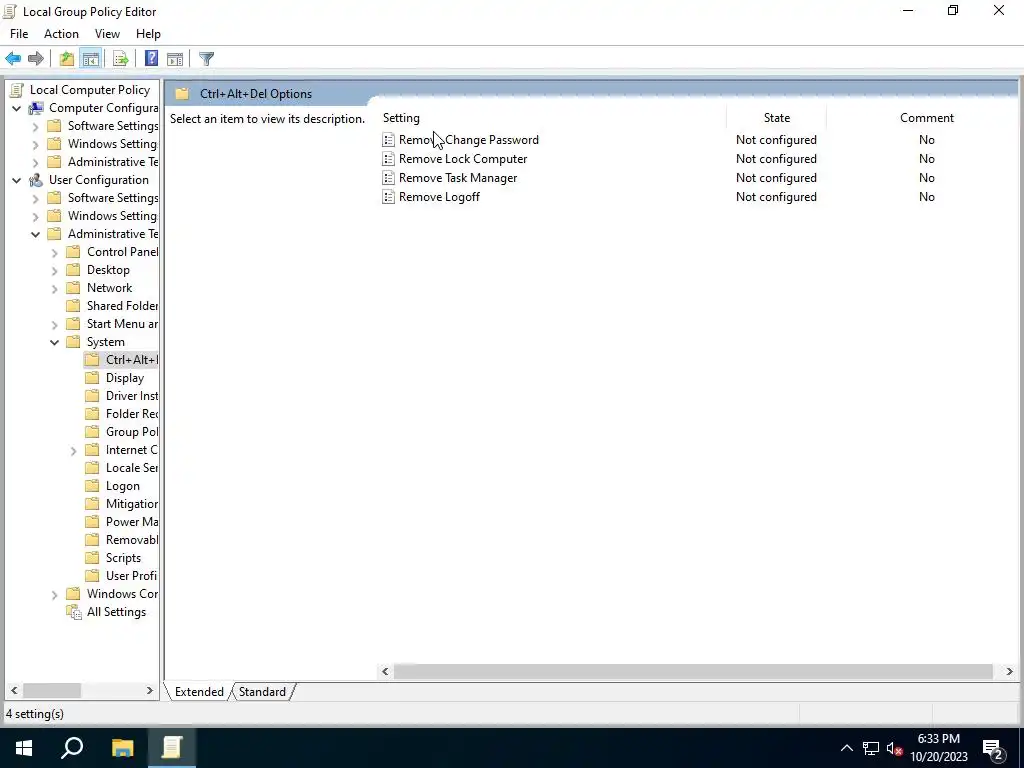Viewport: 1024px width, 768px height.
Task: Click Remove Logoff policy icon
Action: pos(389,197)
